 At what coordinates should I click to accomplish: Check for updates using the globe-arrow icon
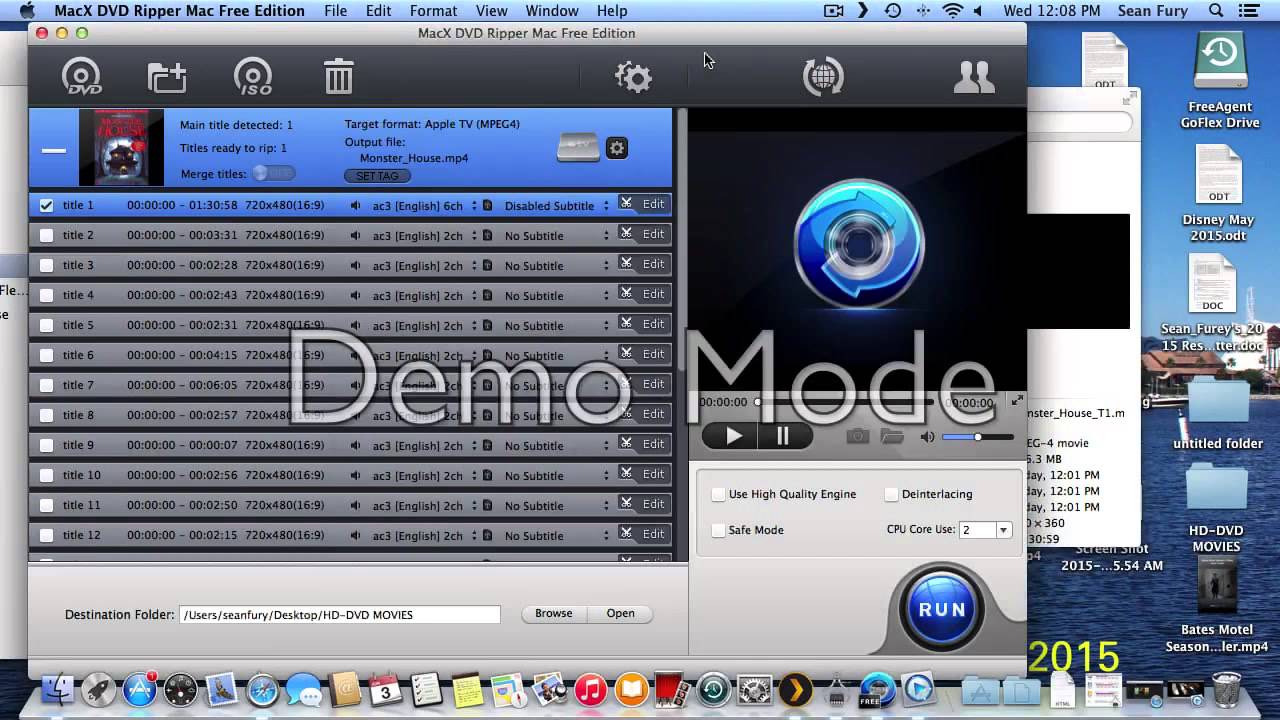823,77
